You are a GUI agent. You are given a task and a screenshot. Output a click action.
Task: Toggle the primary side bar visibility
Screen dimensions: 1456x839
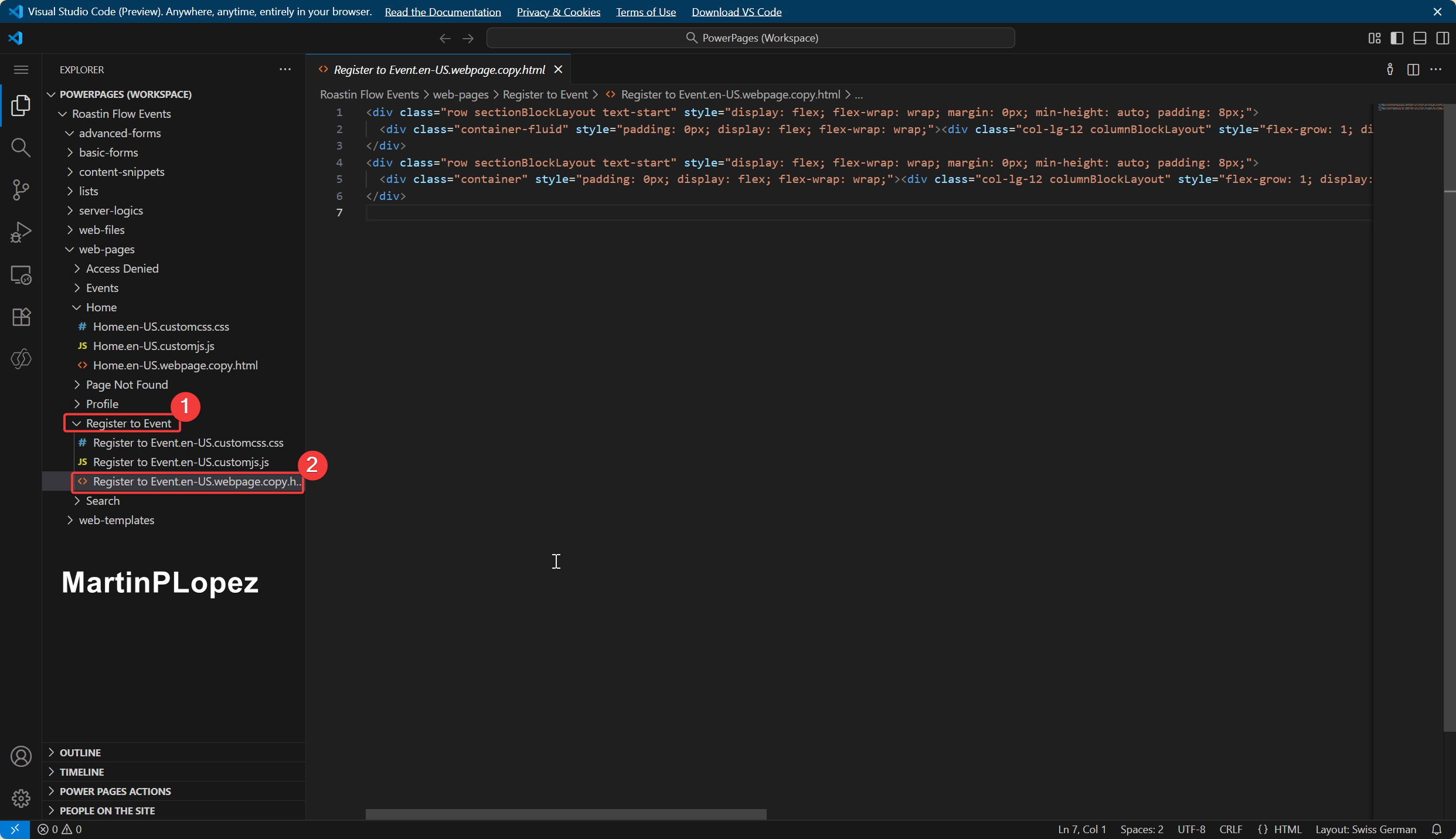click(1397, 38)
